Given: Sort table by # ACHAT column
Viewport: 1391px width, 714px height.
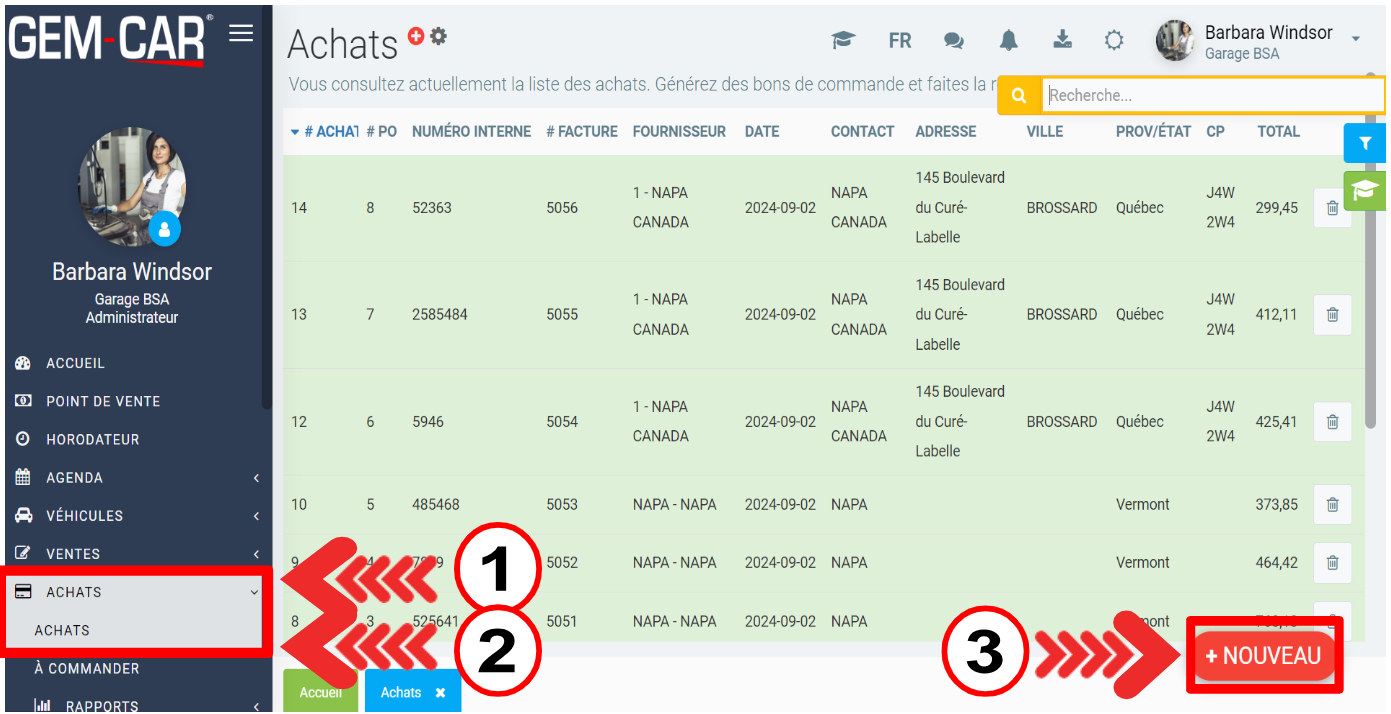Looking at the screenshot, I should click(325, 131).
